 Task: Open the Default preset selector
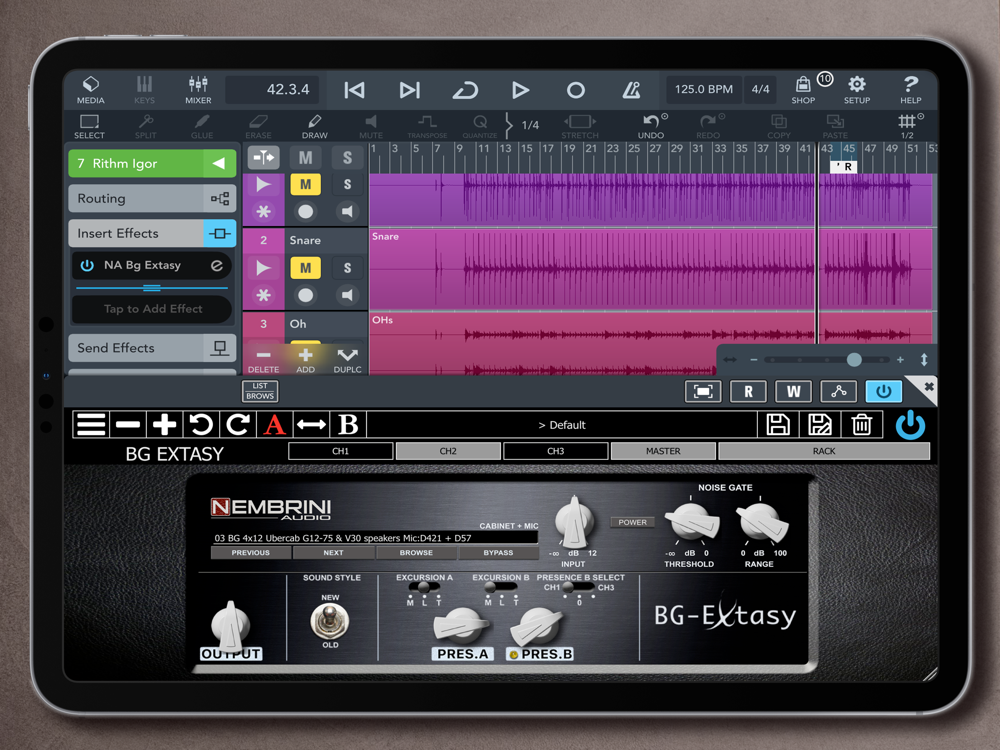click(562, 425)
